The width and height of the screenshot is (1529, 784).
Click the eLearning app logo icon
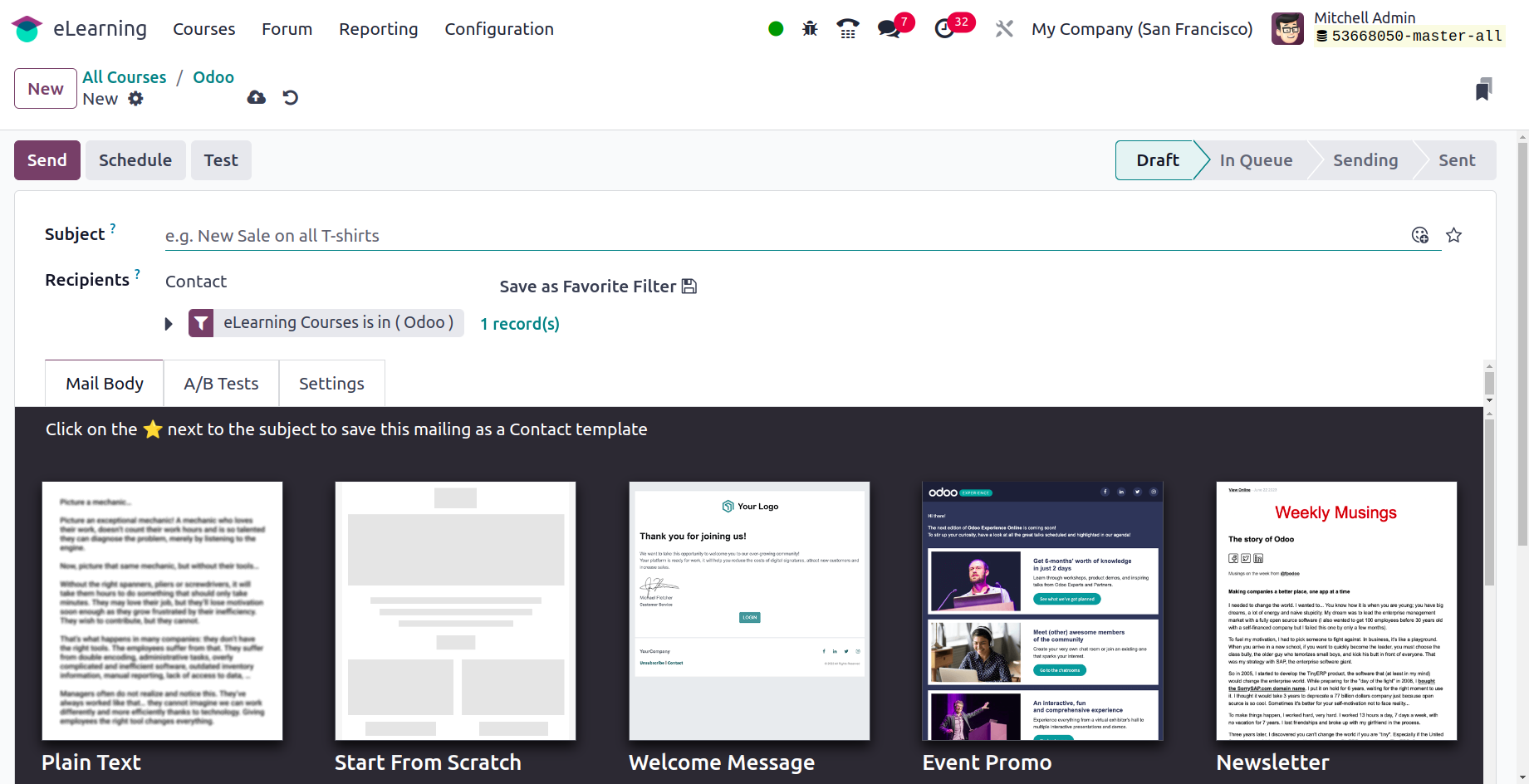tap(27, 29)
